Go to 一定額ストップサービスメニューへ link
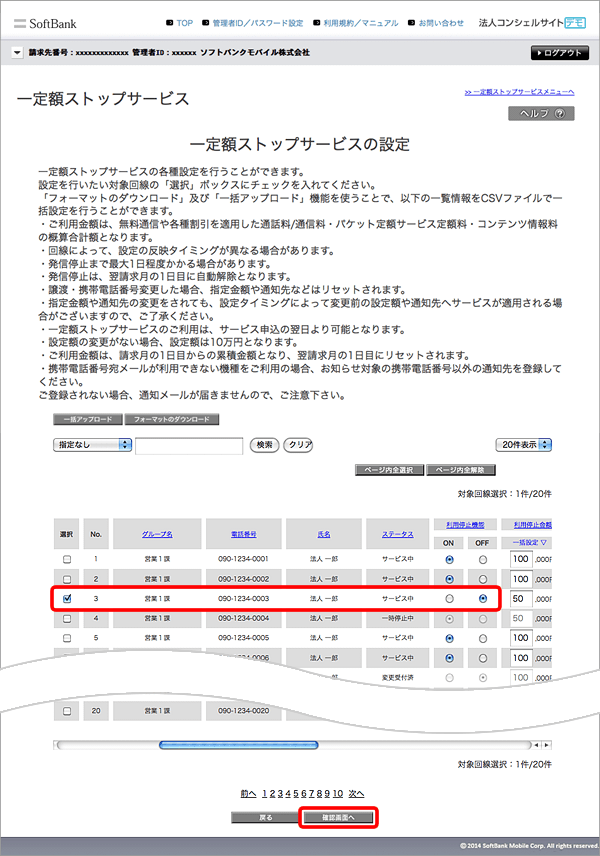The height and width of the screenshot is (856, 600). [519, 92]
